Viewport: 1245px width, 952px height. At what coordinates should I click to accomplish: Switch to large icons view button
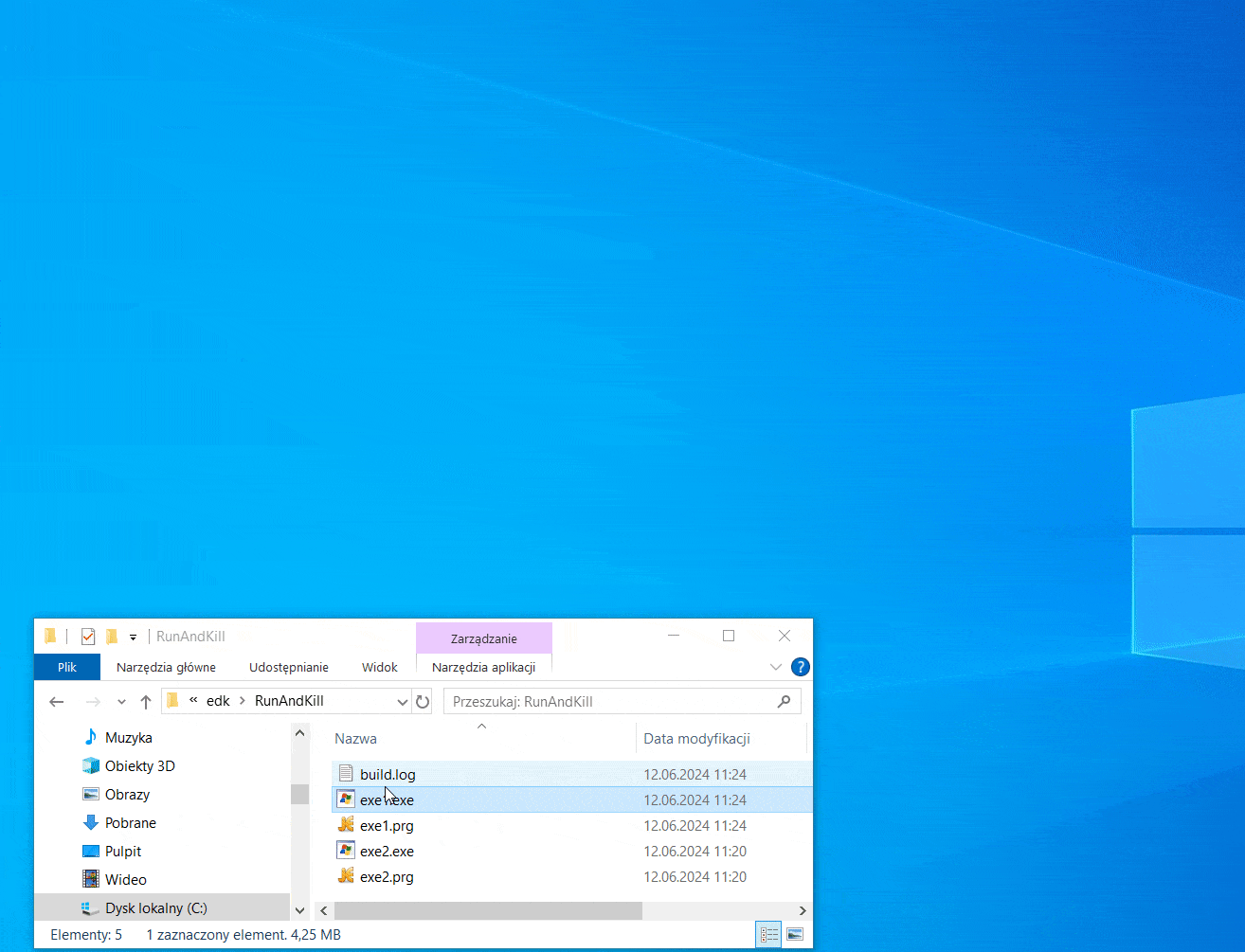795,935
